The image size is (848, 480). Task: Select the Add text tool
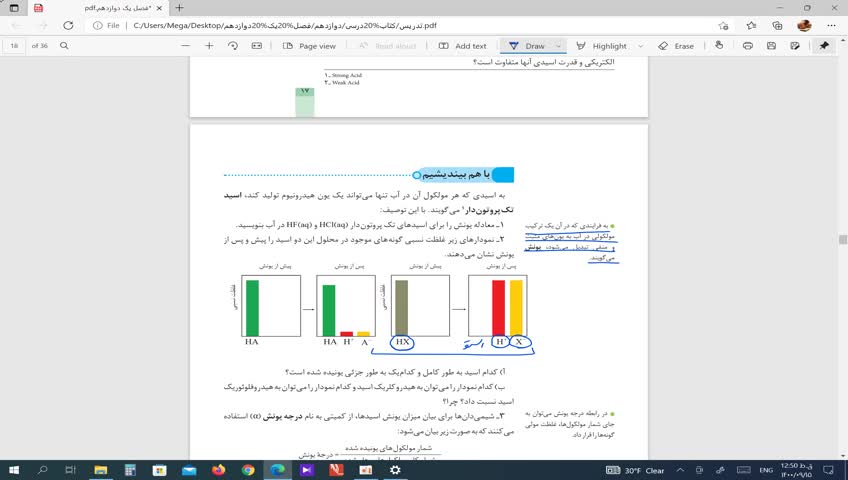(x=462, y=46)
